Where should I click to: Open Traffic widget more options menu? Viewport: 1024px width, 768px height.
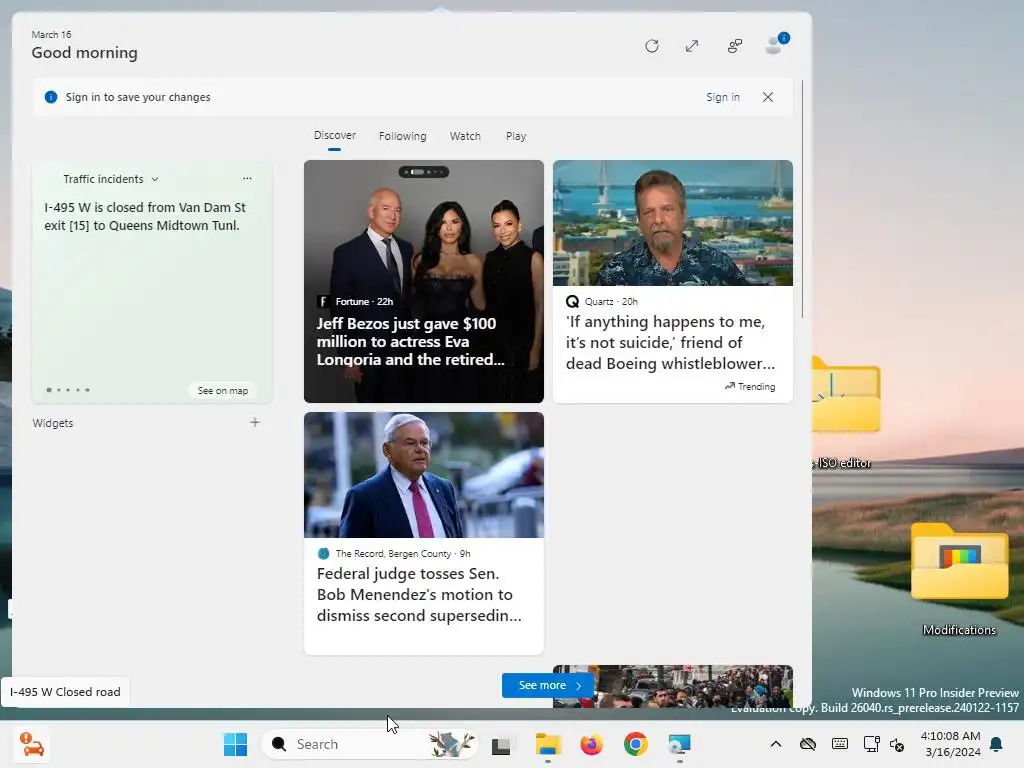coord(247,178)
